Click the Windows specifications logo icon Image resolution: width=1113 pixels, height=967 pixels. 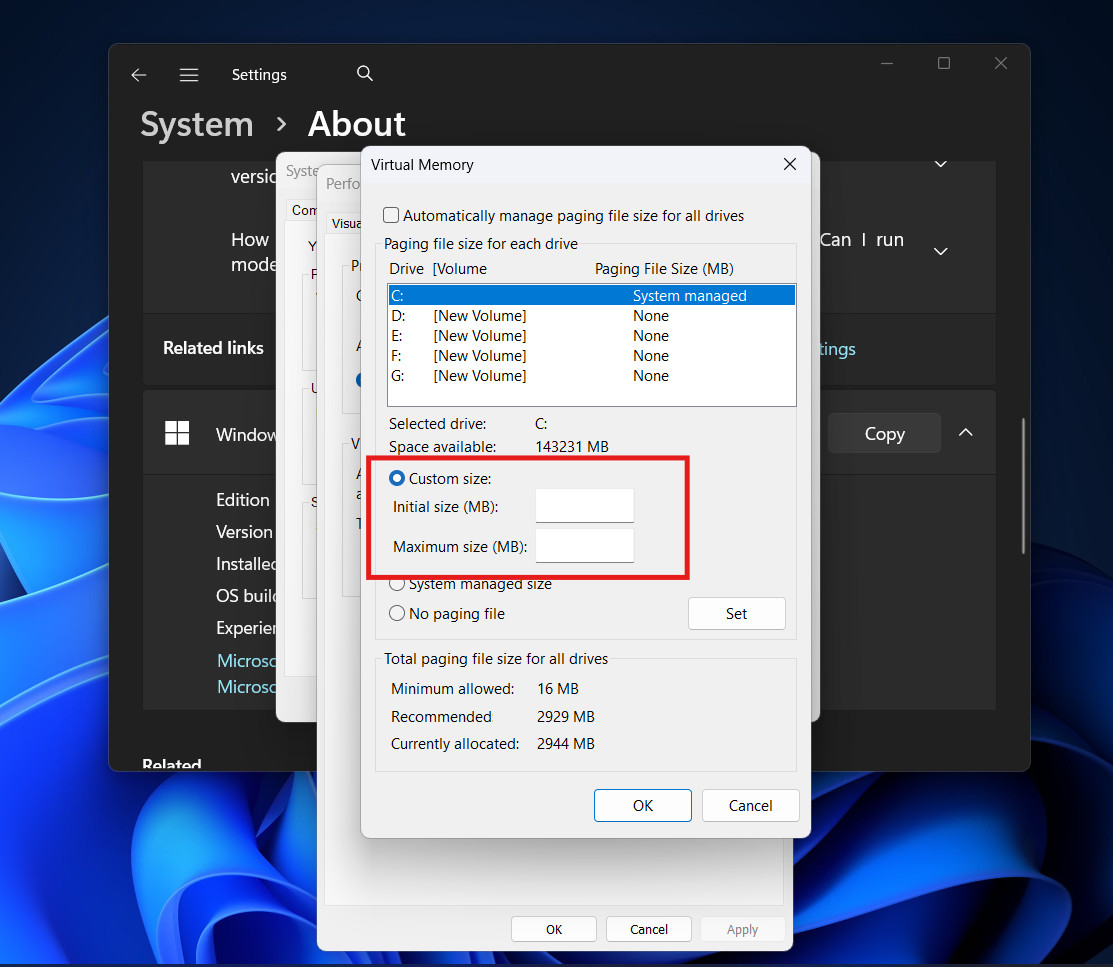176,434
